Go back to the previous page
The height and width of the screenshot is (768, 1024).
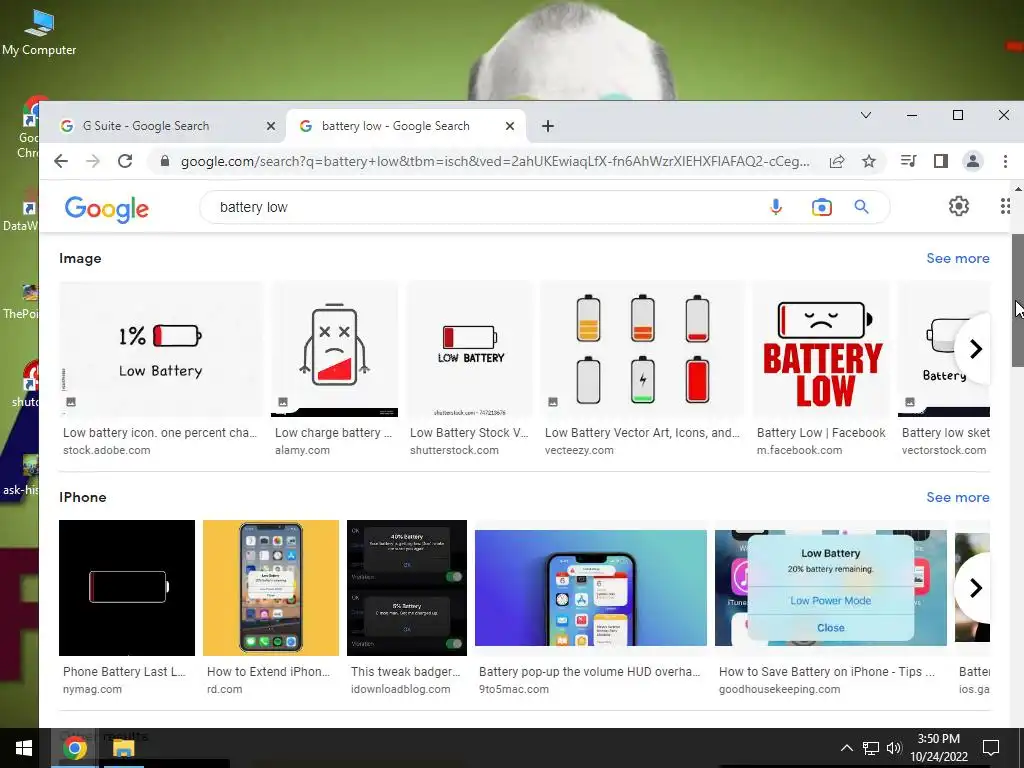tap(61, 161)
